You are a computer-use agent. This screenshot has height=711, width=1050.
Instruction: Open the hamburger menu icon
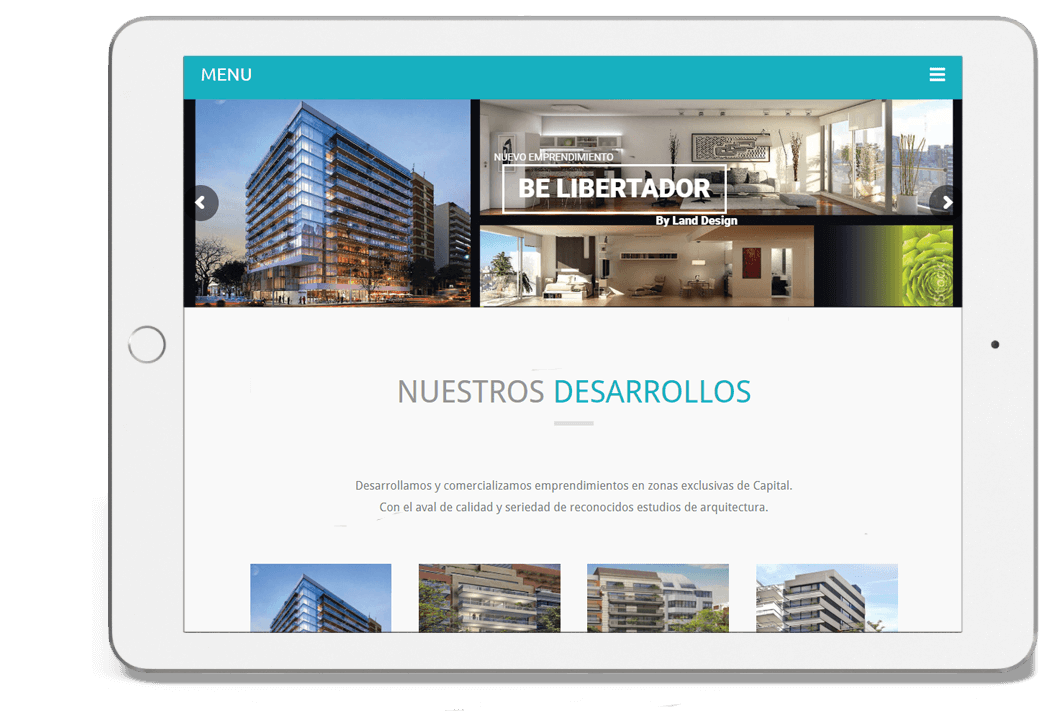point(937,74)
